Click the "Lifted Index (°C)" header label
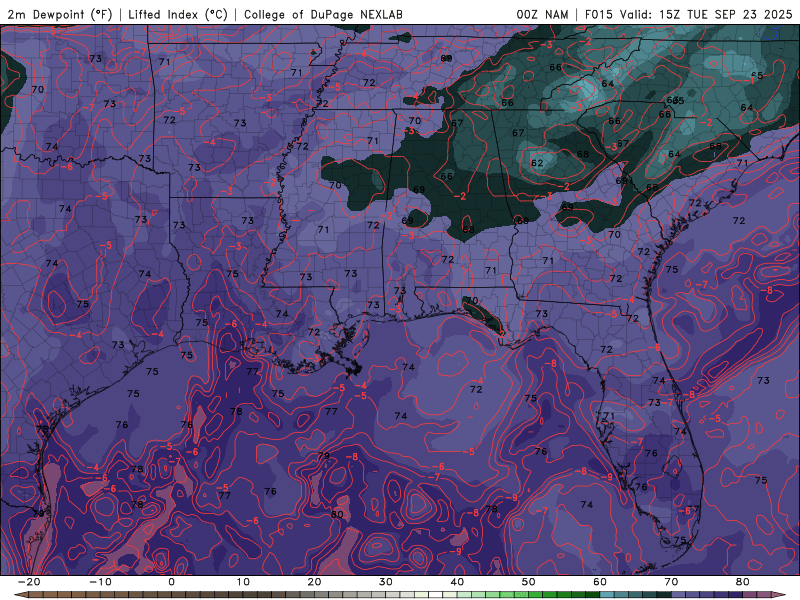Image resolution: width=800 pixels, height=600 pixels. click(178, 14)
